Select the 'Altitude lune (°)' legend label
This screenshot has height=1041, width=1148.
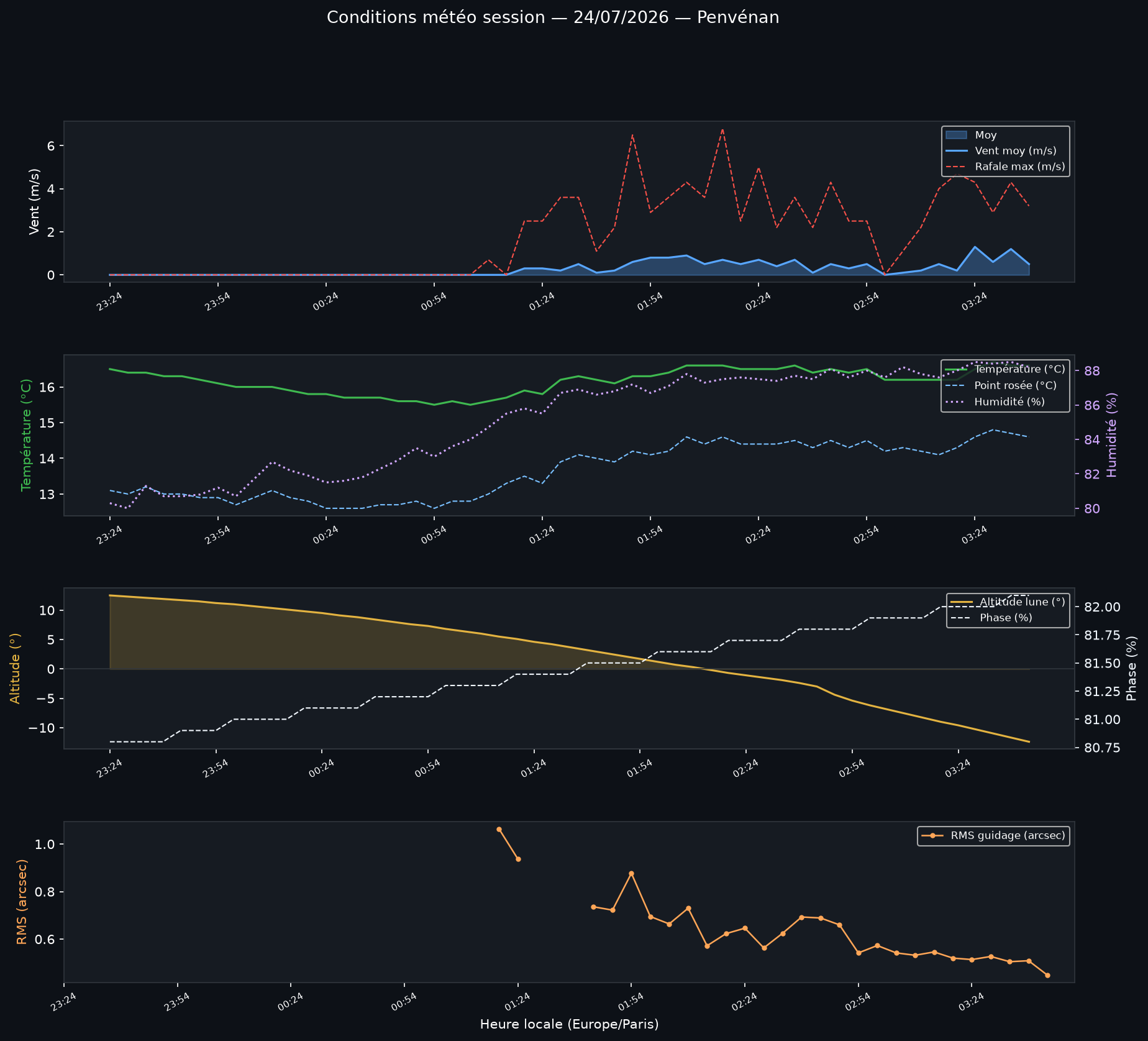coord(1023,602)
